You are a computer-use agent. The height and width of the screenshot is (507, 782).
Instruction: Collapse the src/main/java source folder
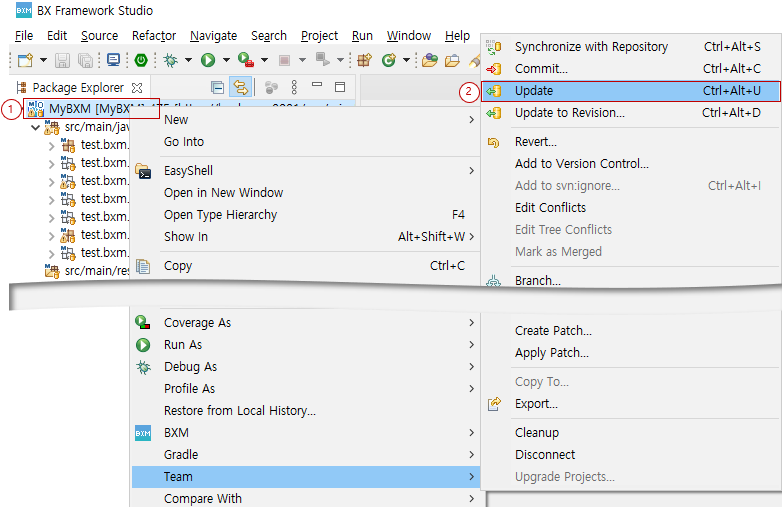pos(36,127)
